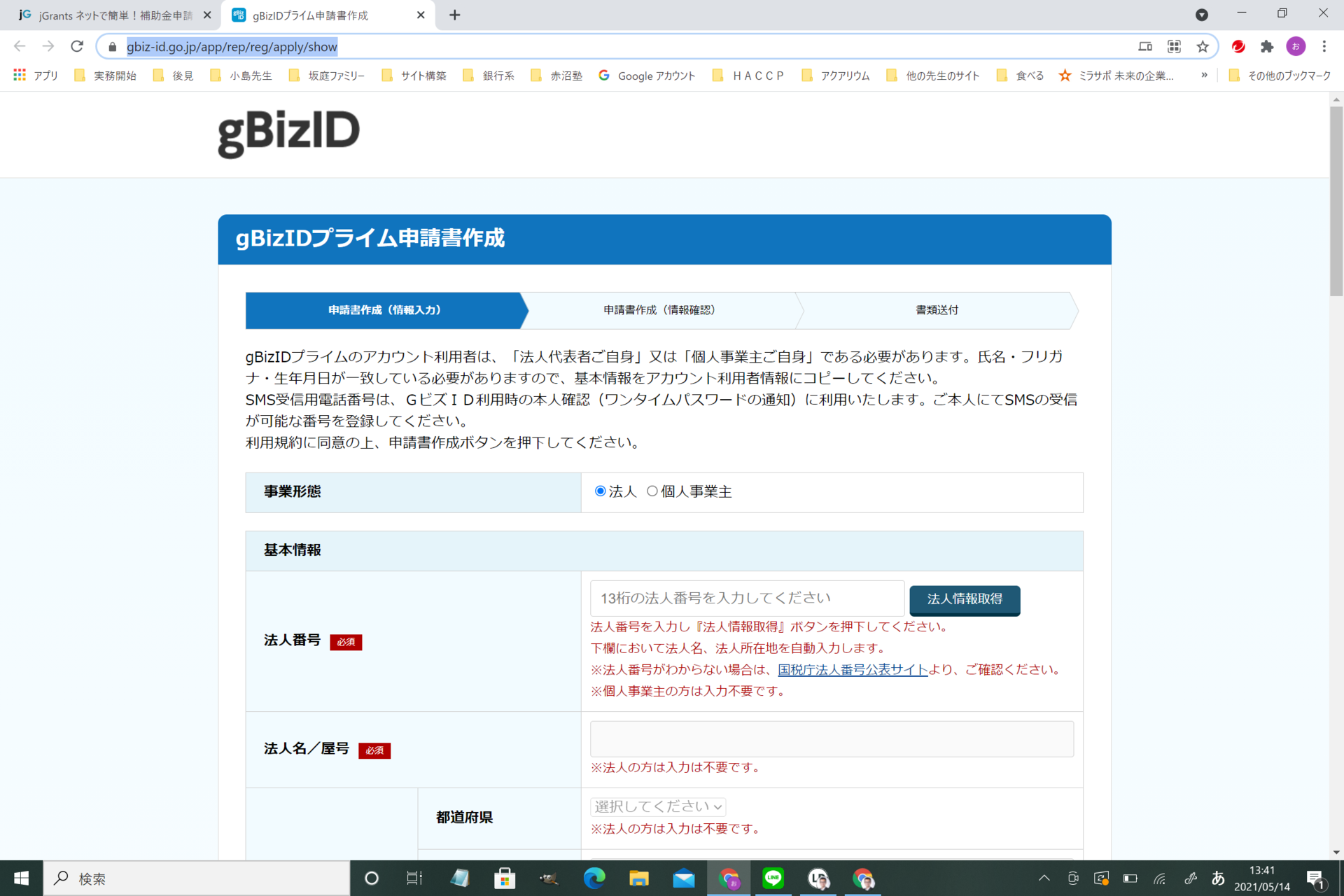
Task: Open the Trend Micro extension icon
Action: (1238, 47)
